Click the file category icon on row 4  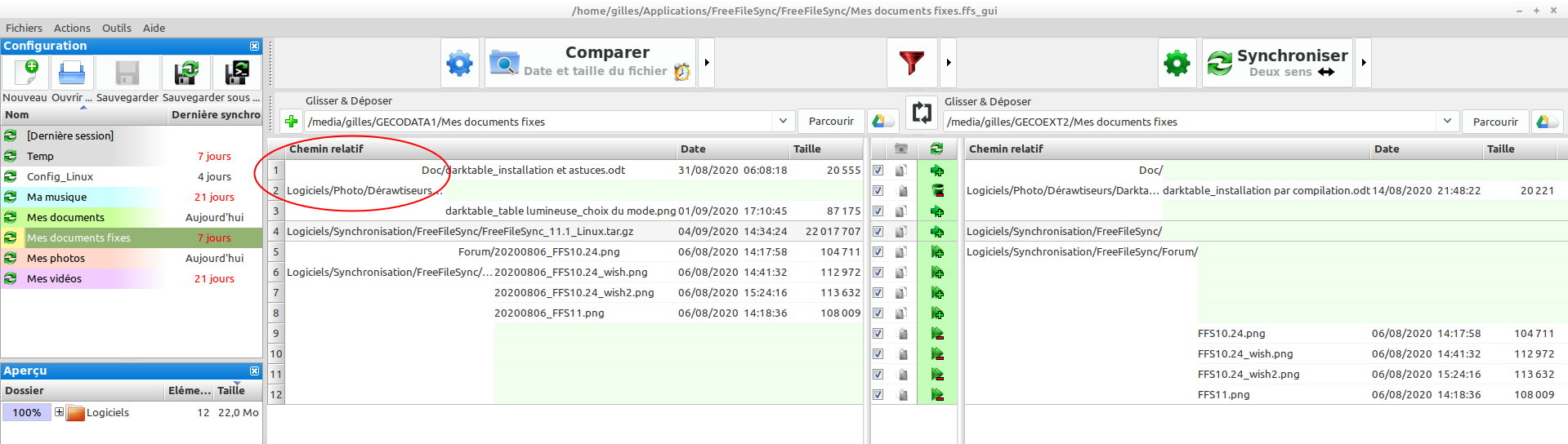pos(901,232)
